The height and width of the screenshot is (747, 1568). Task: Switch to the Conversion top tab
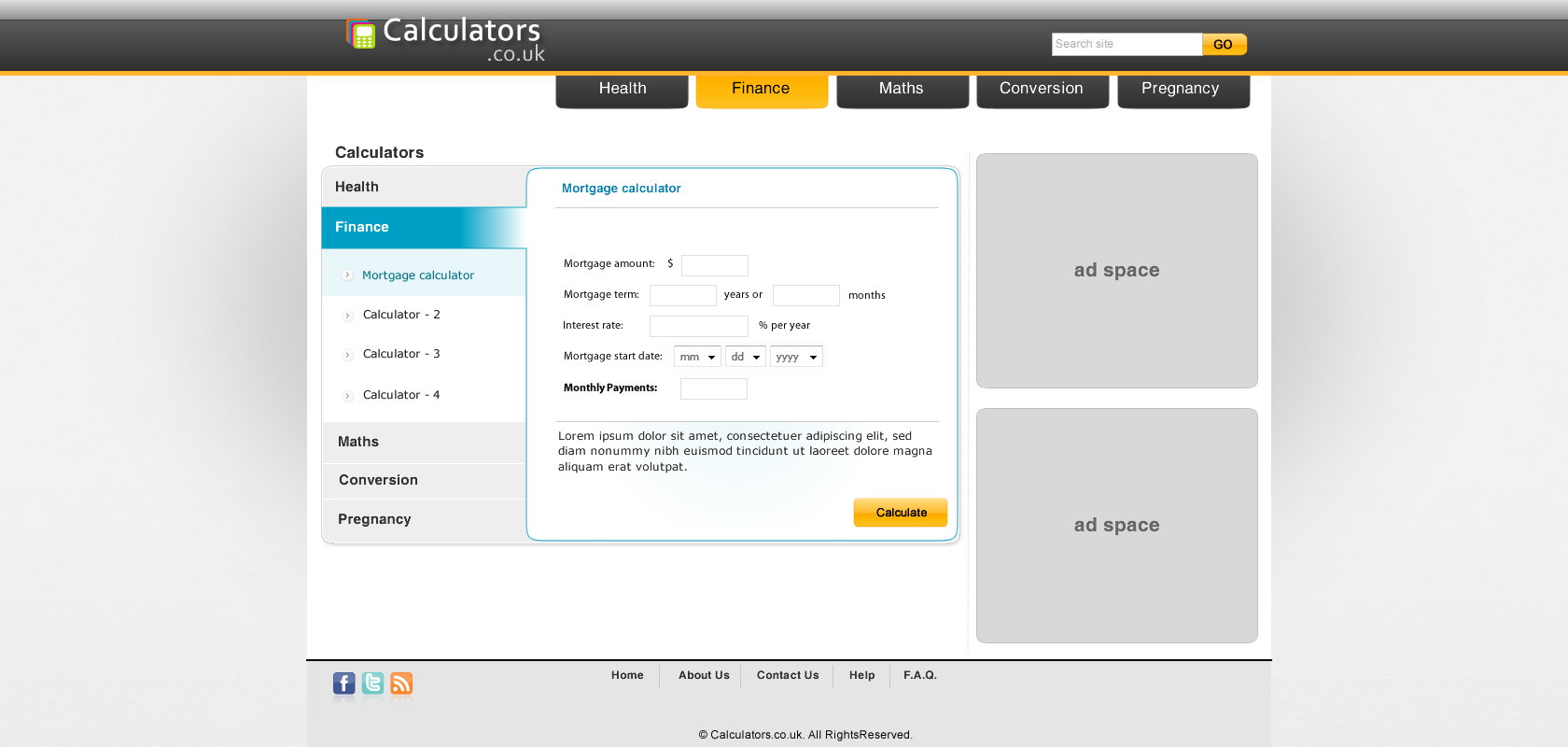(x=1042, y=89)
